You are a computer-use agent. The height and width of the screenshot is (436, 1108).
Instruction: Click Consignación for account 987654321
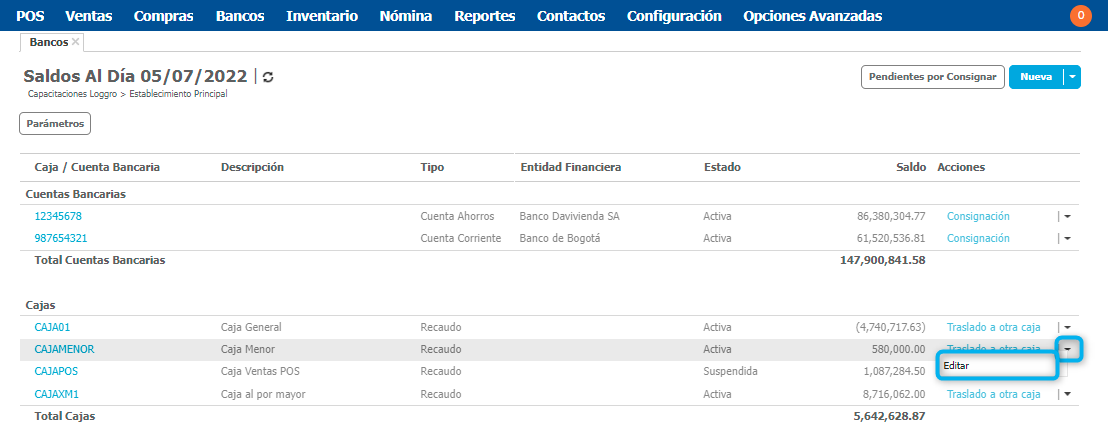[x=978, y=239]
